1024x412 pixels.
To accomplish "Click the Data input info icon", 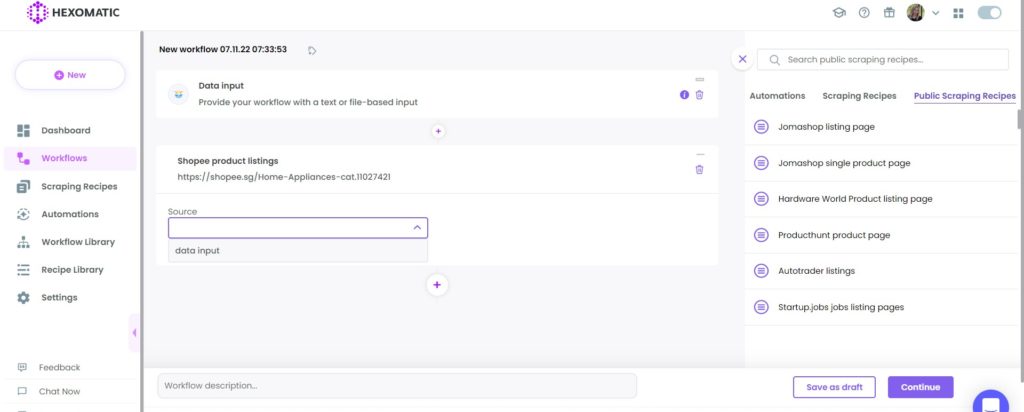I will [684, 95].
